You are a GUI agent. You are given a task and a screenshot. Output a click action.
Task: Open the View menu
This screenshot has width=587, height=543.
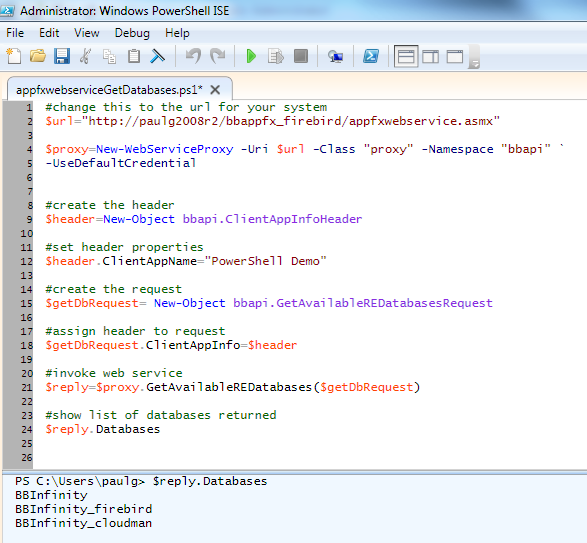tap(86, 33)
